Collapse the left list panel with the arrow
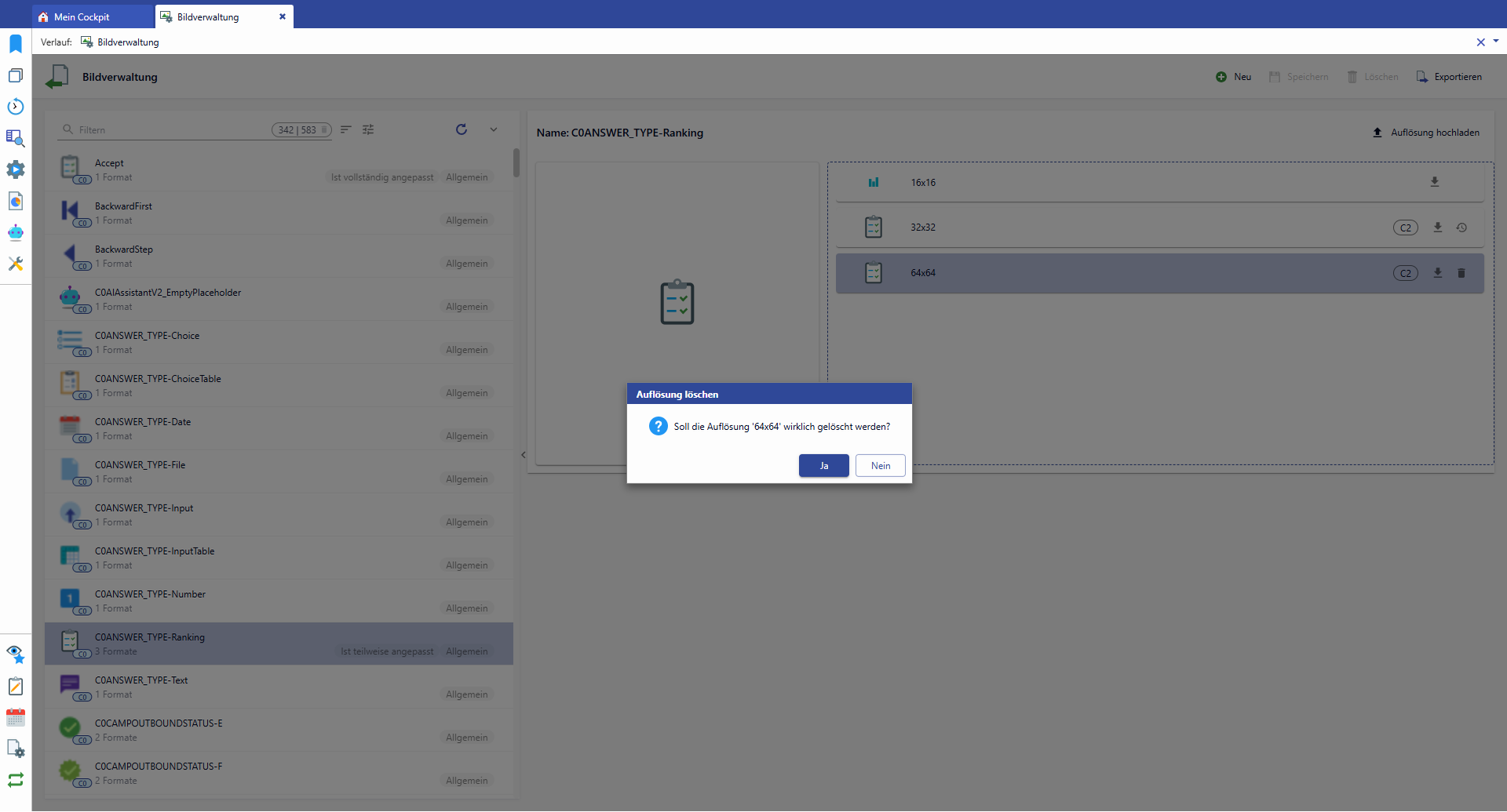The width and height of the screenshot is (1507, 812). click(524, 455)
